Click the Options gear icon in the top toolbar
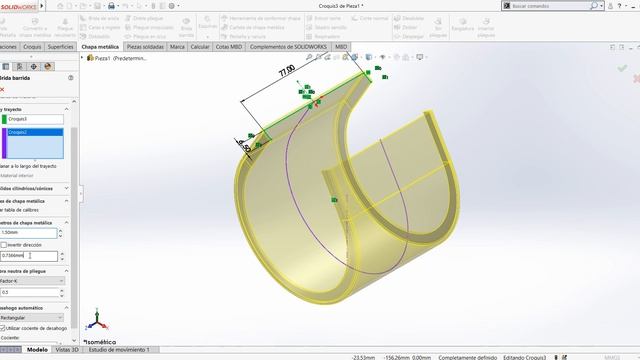The width and height of the screenshot is (640, 360). (172, 6)
